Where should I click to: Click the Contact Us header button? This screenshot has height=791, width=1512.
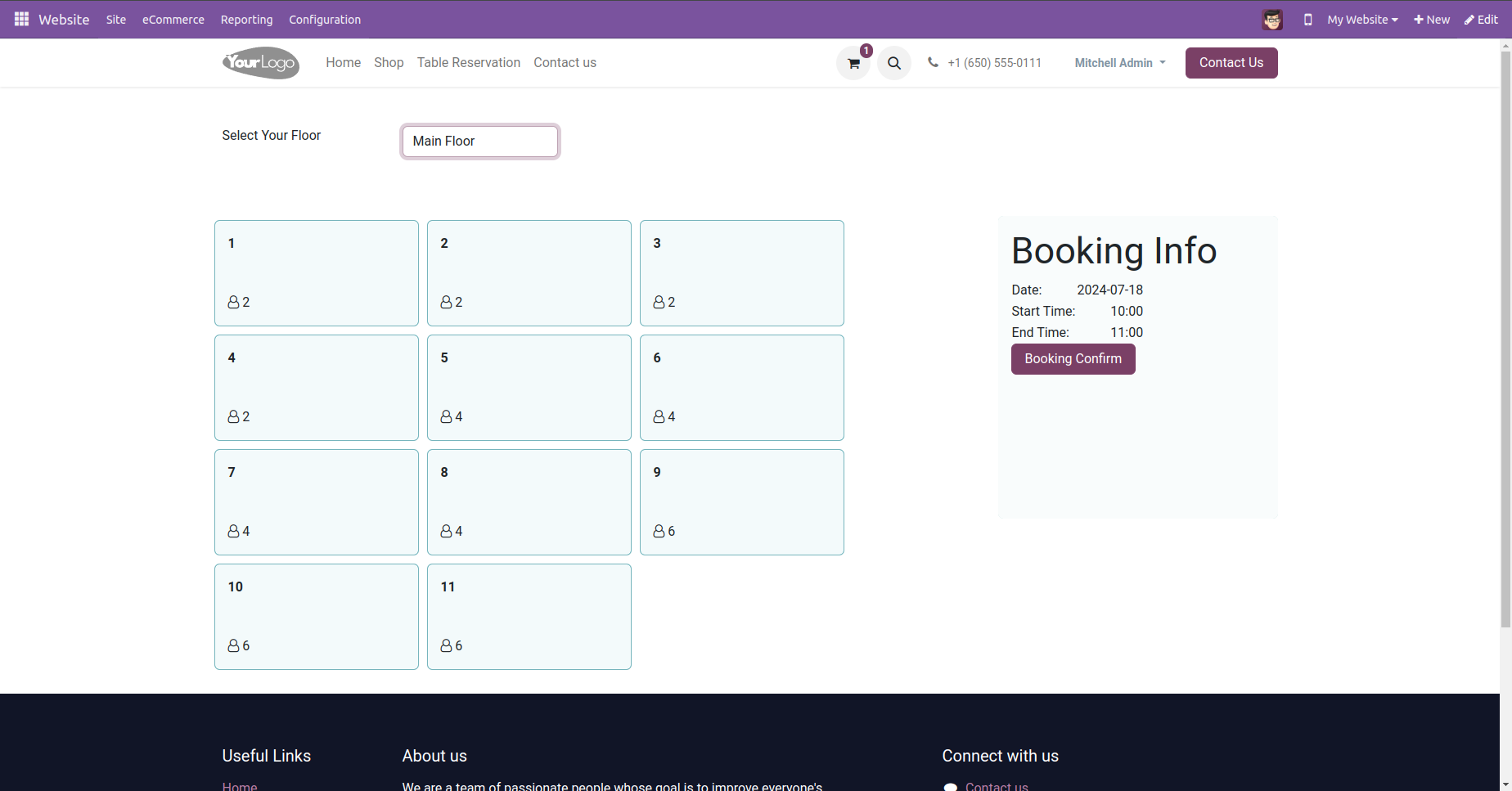coord(1231,63)
